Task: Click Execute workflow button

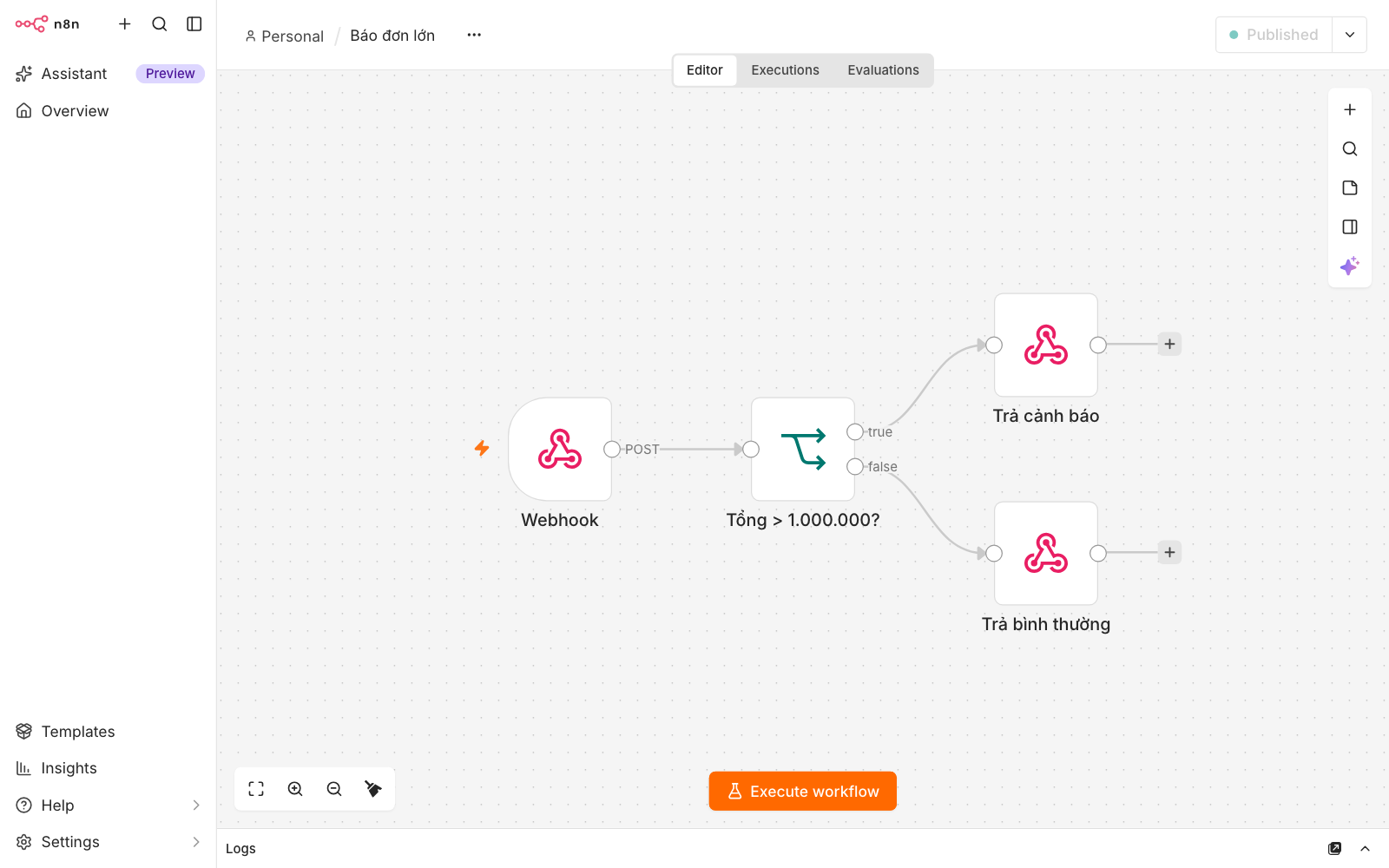Action: pos(803,792)
